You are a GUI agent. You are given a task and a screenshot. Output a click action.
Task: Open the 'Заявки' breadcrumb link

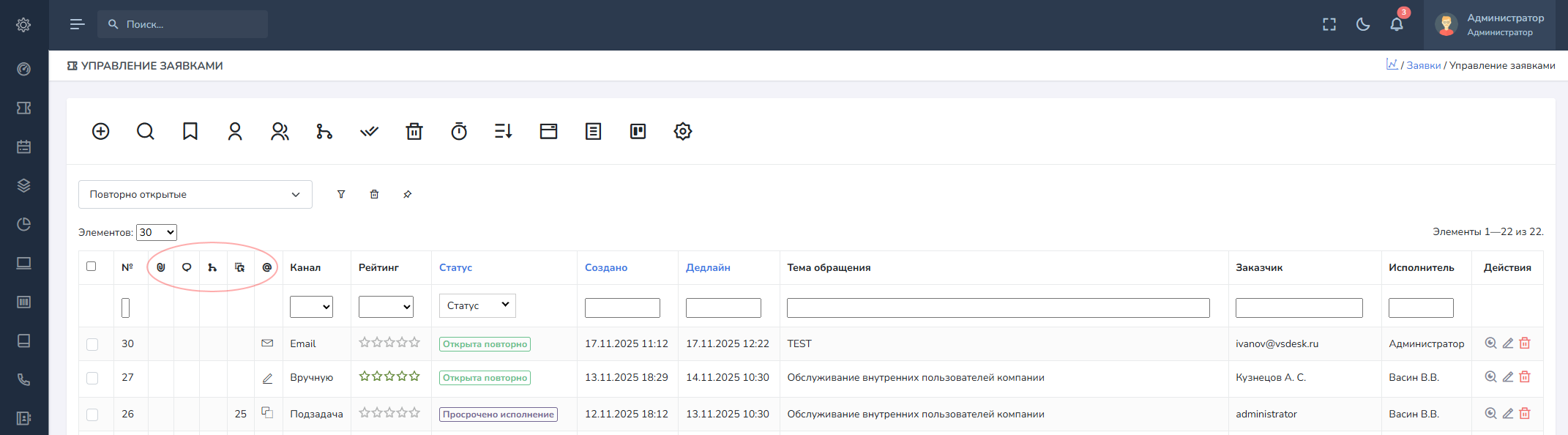coord(1423,65)
